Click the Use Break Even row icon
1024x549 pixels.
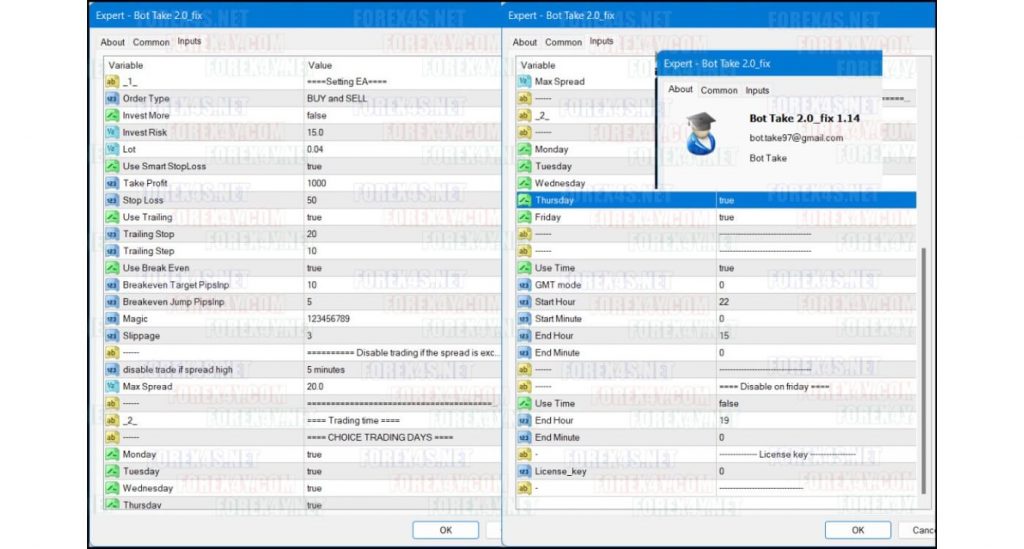(x=112, y=268)
